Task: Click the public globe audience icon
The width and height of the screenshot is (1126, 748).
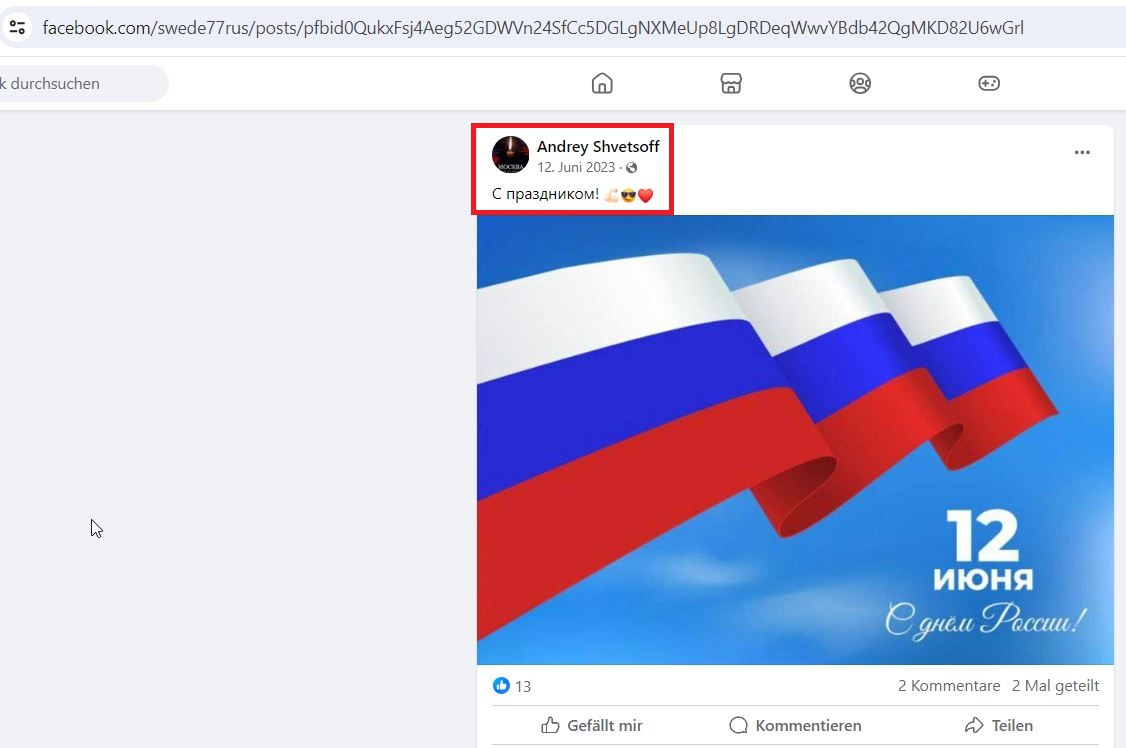Action: pyautogui.click(x=631, y=168)
